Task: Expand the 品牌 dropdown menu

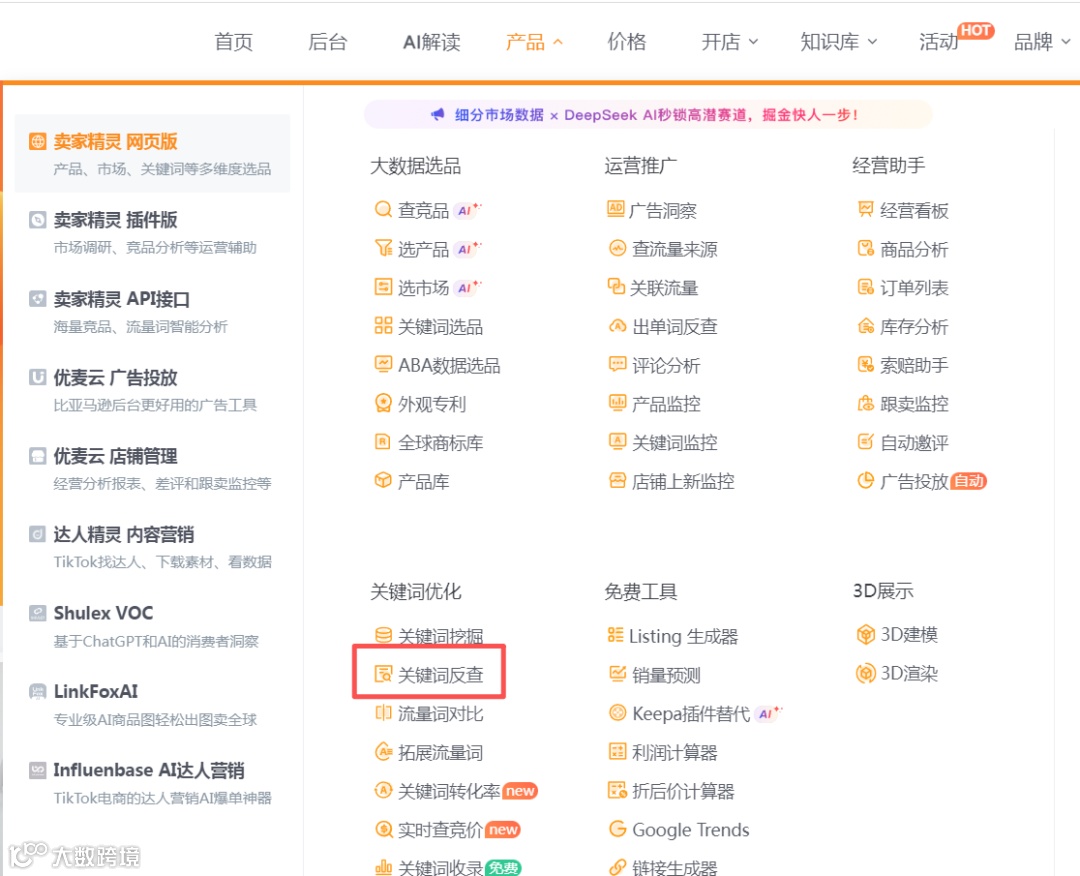Action: click(x=1041, y=42)
